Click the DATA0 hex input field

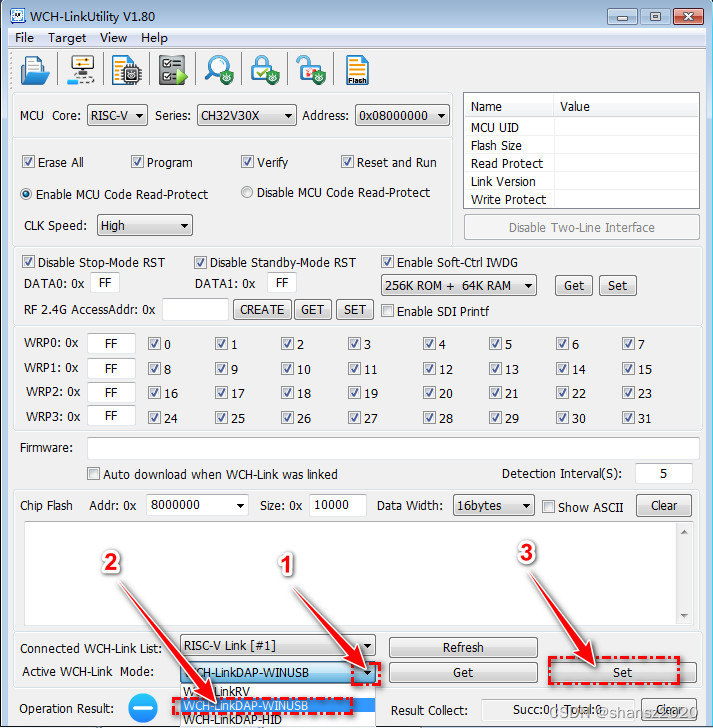tap(105, 283)
